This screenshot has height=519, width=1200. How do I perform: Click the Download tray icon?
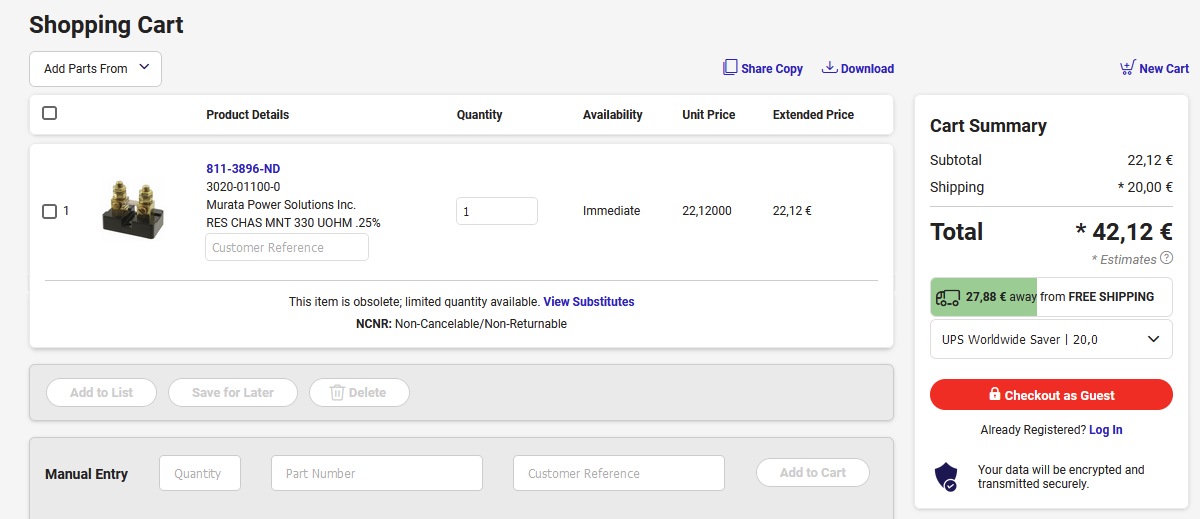pyautogui.click(x=829, y=68)
